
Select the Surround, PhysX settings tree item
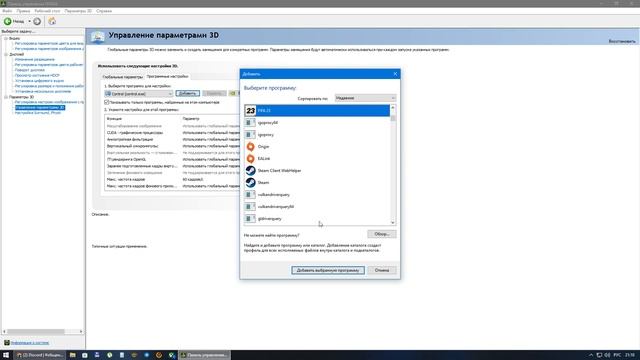pyautogui.click(x=38, y=113)
